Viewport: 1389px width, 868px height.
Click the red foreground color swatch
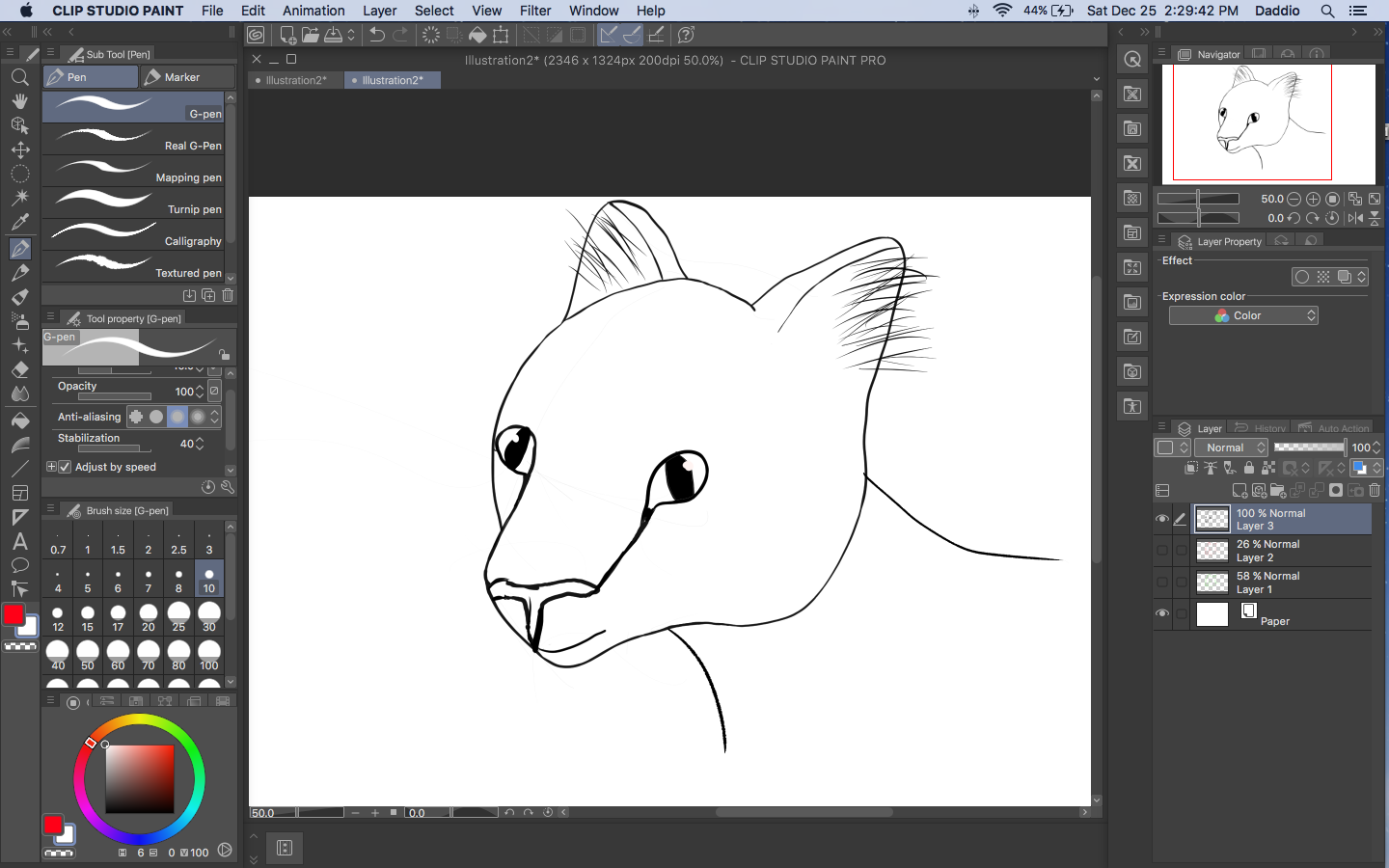point(14,614)
